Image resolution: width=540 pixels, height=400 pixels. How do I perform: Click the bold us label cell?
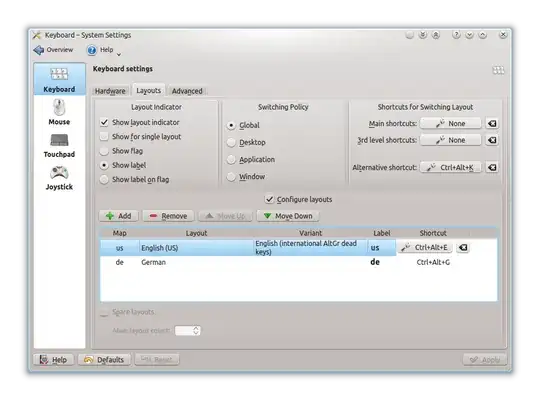click(375, 248)
